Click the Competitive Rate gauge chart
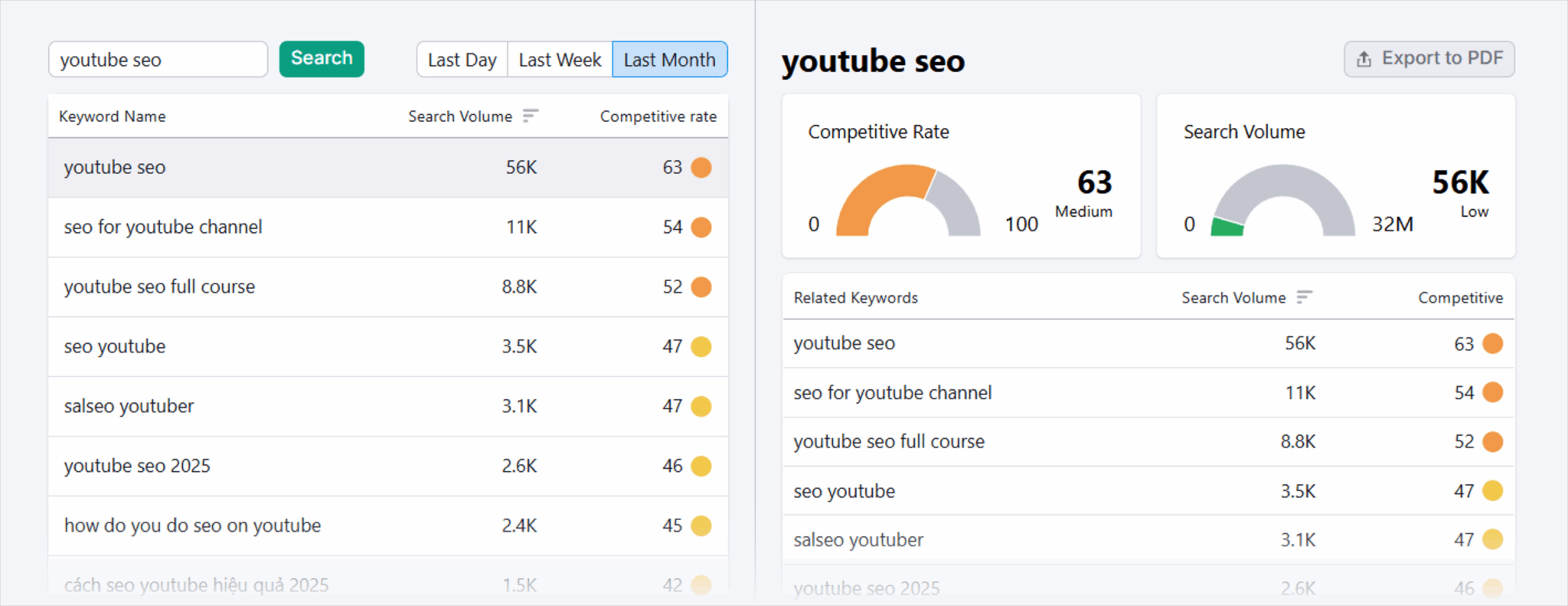Screen dimensions: 1568x606 [x=908, y=200]
